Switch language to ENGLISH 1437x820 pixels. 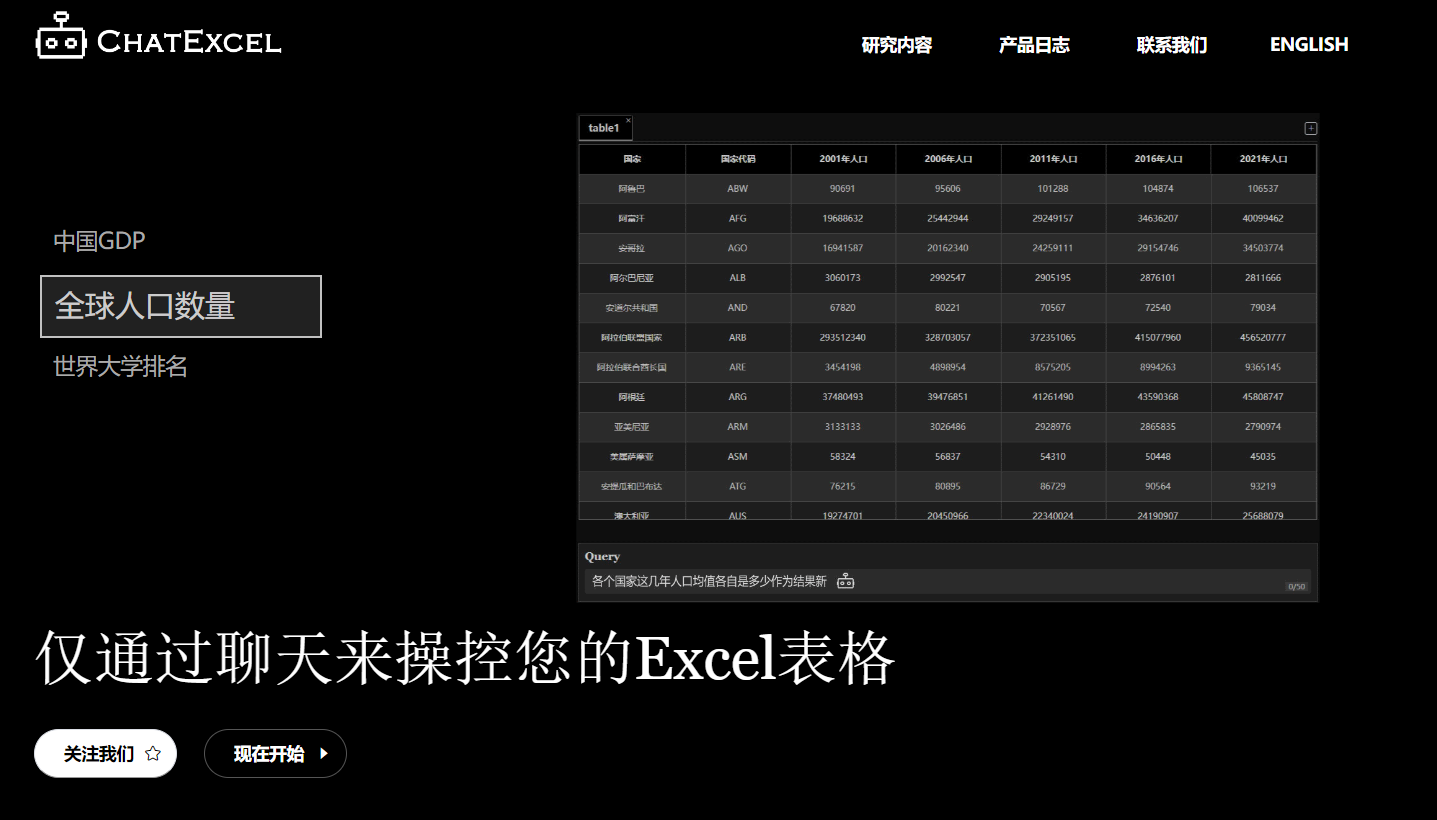pos(1309,45)
